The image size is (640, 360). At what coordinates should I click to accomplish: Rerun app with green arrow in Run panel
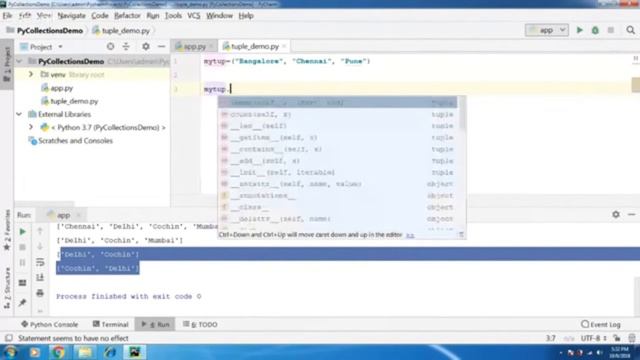pos(22,231)
